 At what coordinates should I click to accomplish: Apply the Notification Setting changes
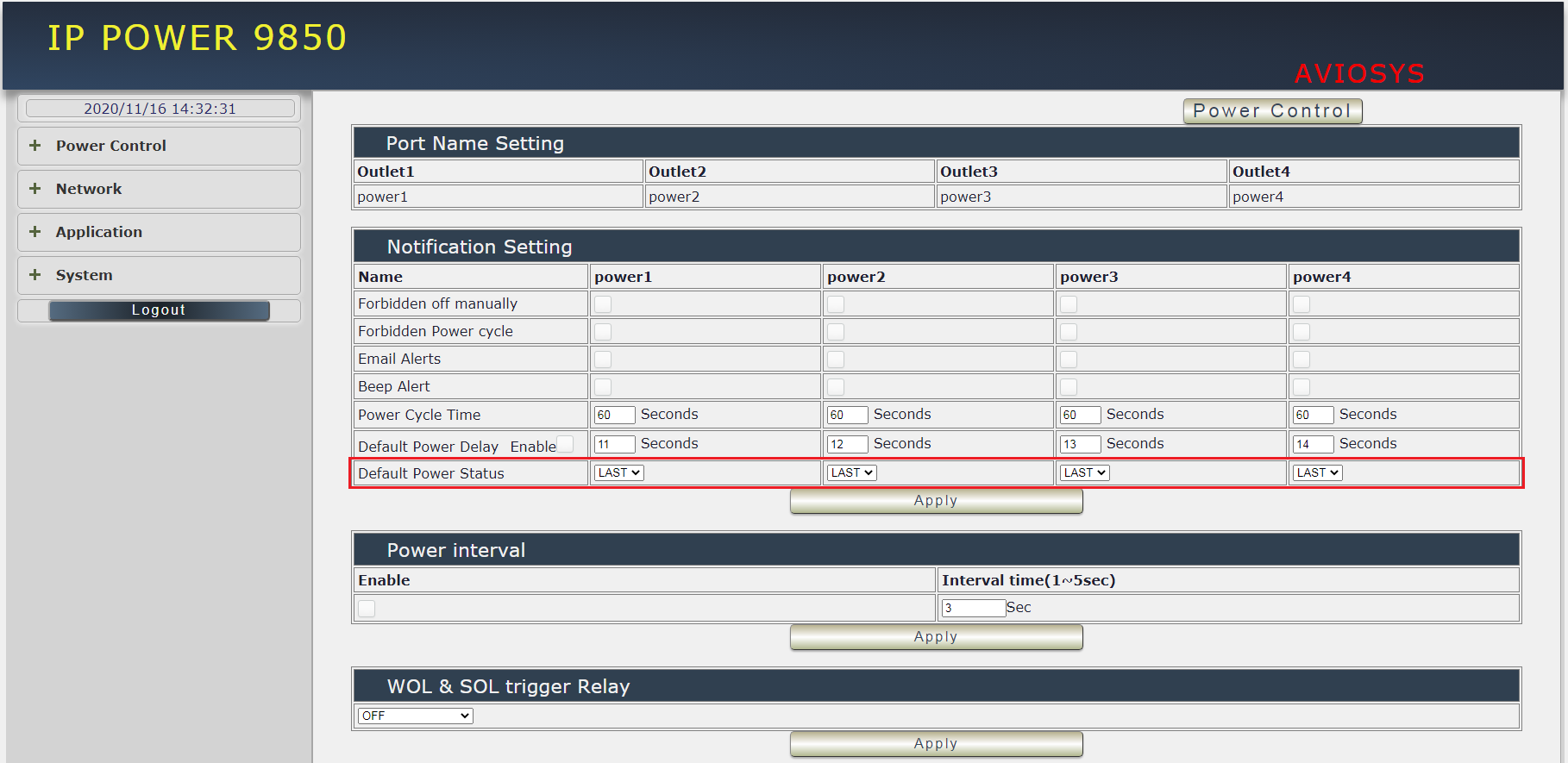936,501
